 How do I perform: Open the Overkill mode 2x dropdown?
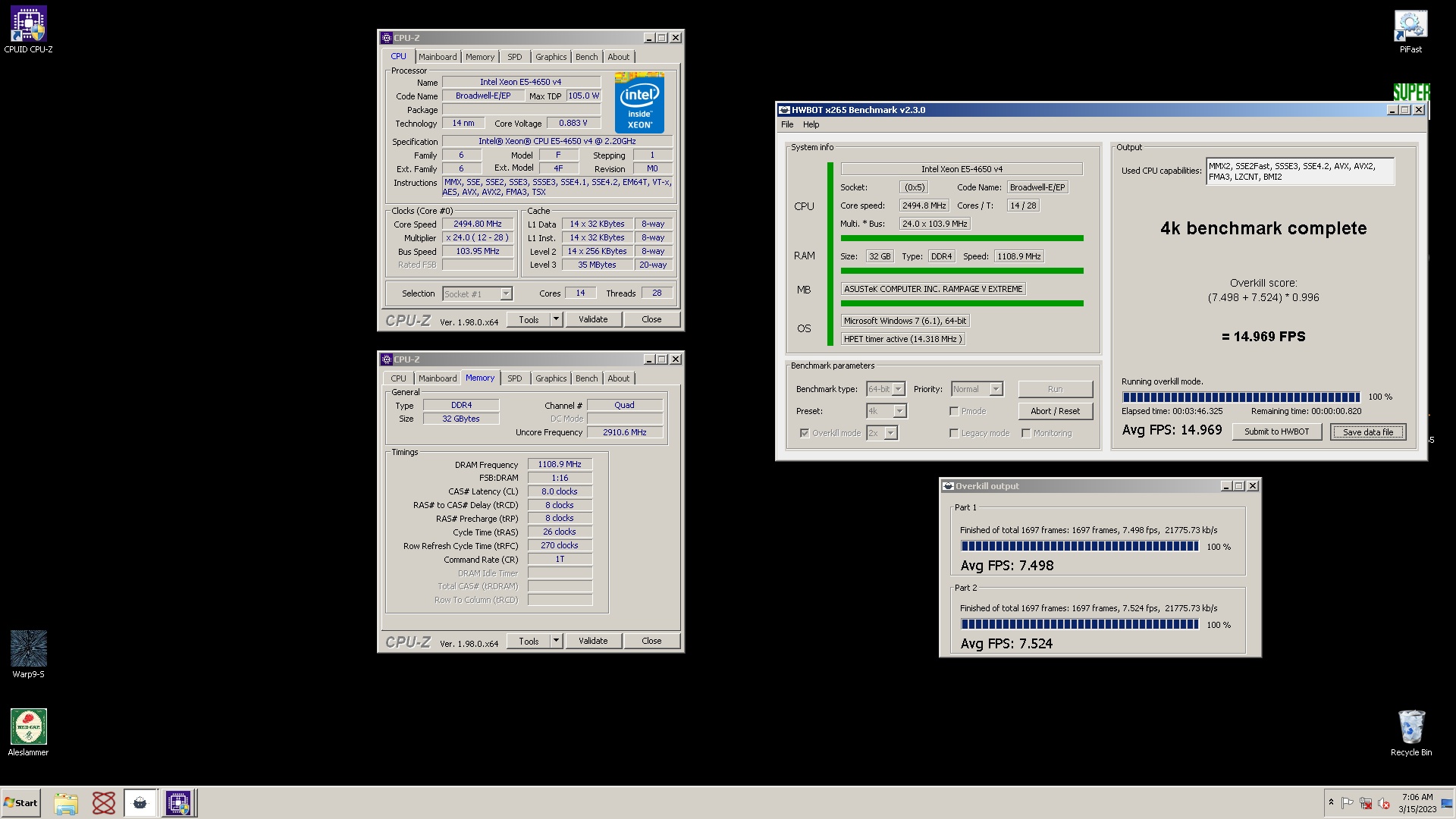(x=891, y=433)
